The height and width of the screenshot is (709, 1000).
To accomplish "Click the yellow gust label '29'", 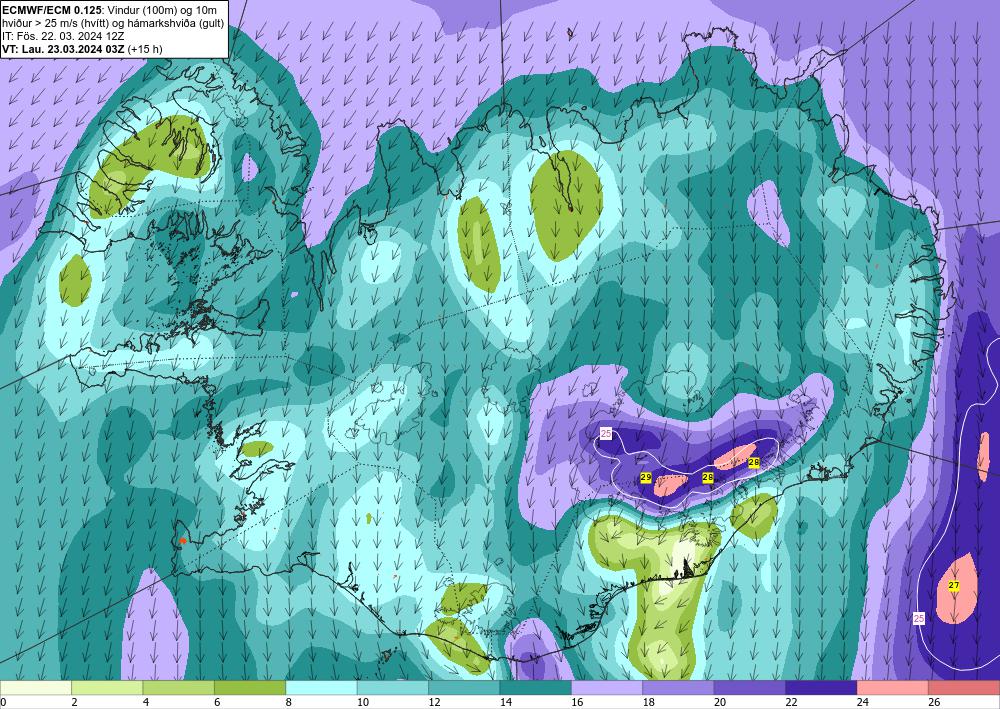I will [645, 477].
